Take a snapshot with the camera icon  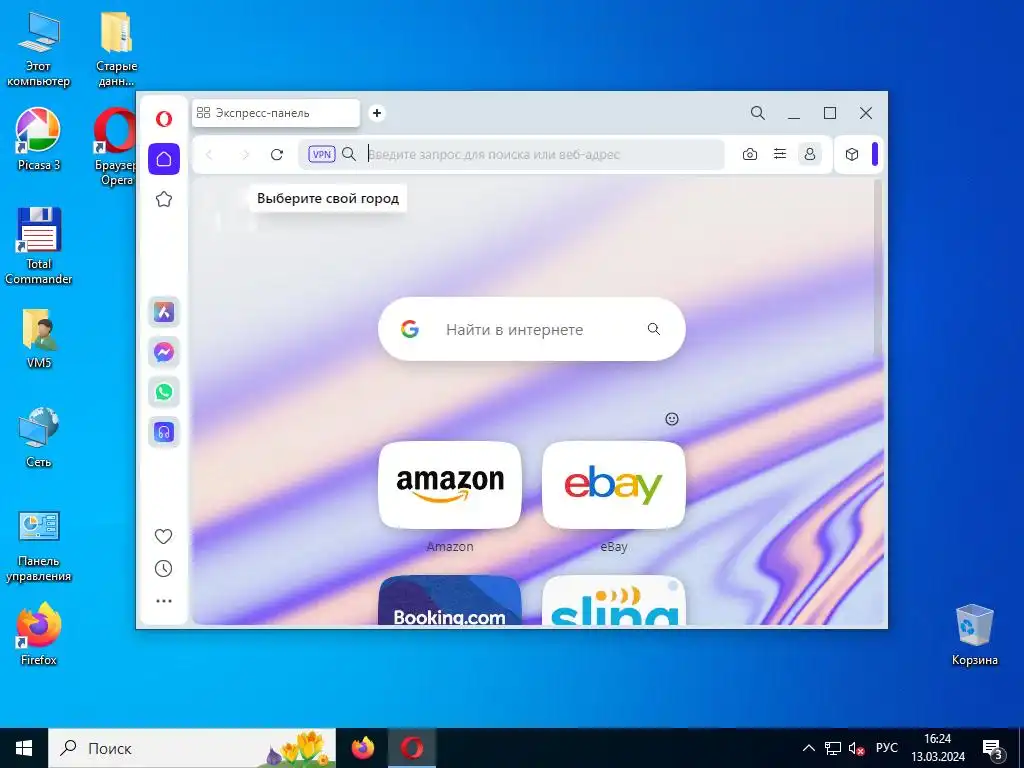pos(750,154)
